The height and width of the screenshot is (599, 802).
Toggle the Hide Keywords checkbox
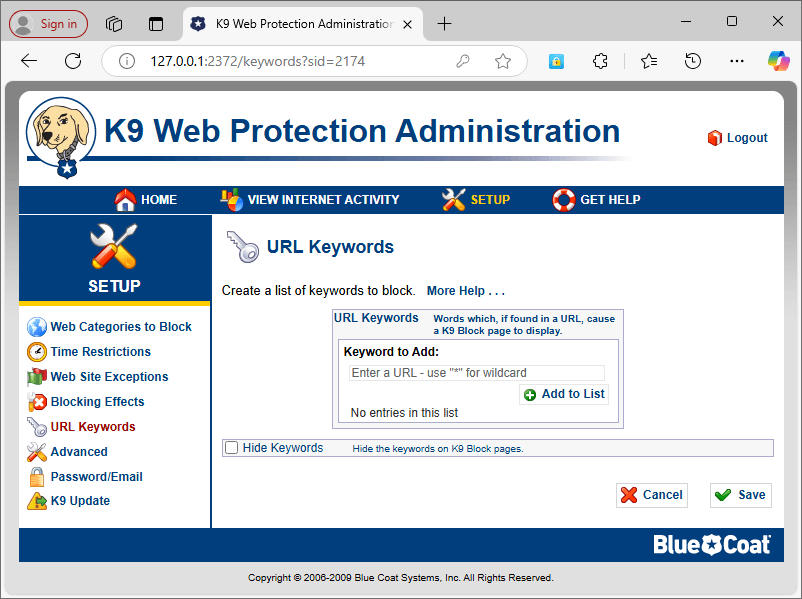point(232,448)
